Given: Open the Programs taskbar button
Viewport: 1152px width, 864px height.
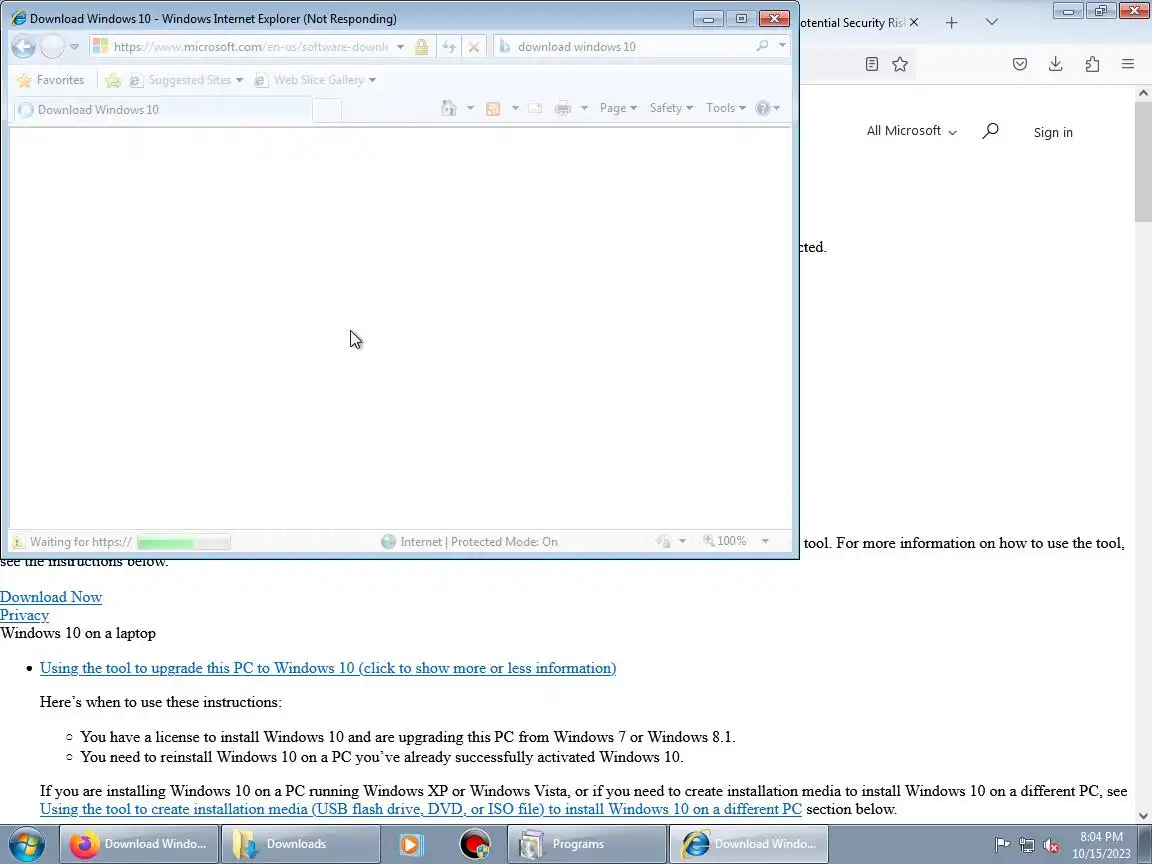Looking at the screenshot, I should 586,844.
